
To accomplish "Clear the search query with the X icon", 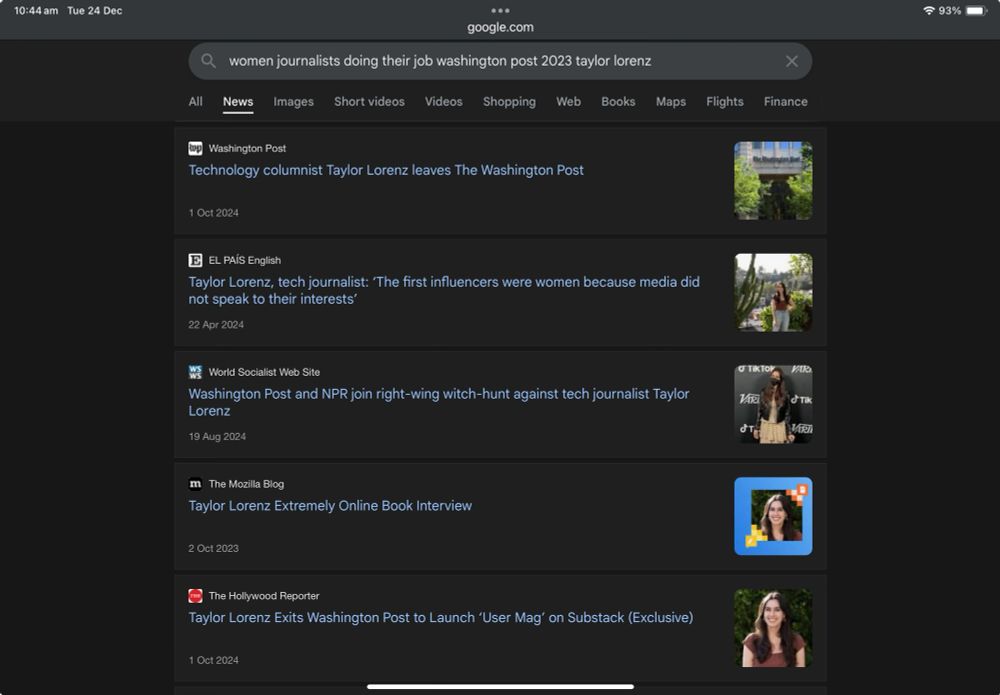I will [x=791, y=61].
